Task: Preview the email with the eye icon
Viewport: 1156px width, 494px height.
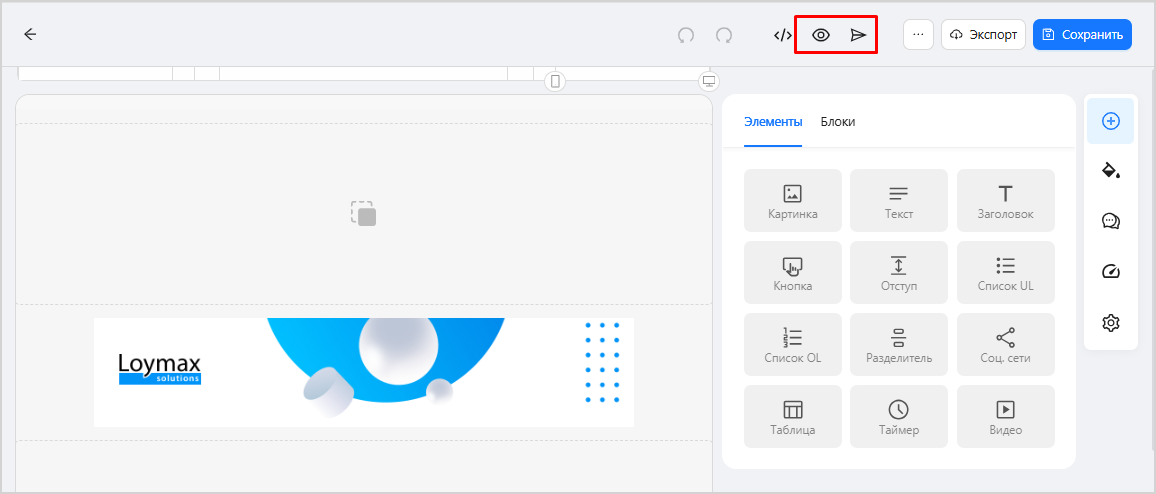Action: tap(821, 35)
